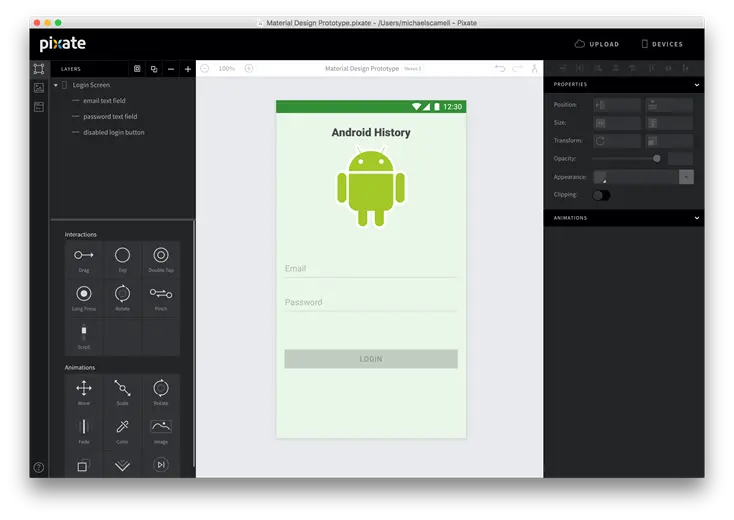Select the Long Press interaction
The width and height of the screenshot is (734, 520).
pyautogui.click(x=84, y=298)
